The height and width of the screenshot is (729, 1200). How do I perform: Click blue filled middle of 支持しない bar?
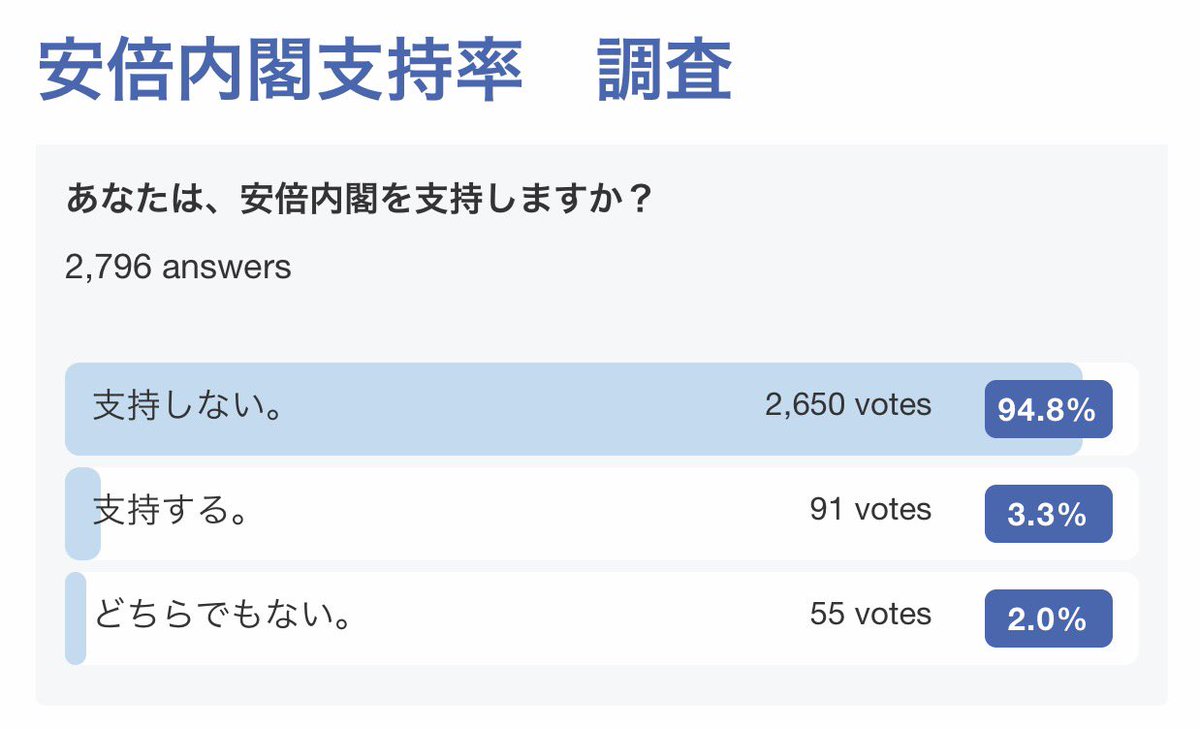500,408
